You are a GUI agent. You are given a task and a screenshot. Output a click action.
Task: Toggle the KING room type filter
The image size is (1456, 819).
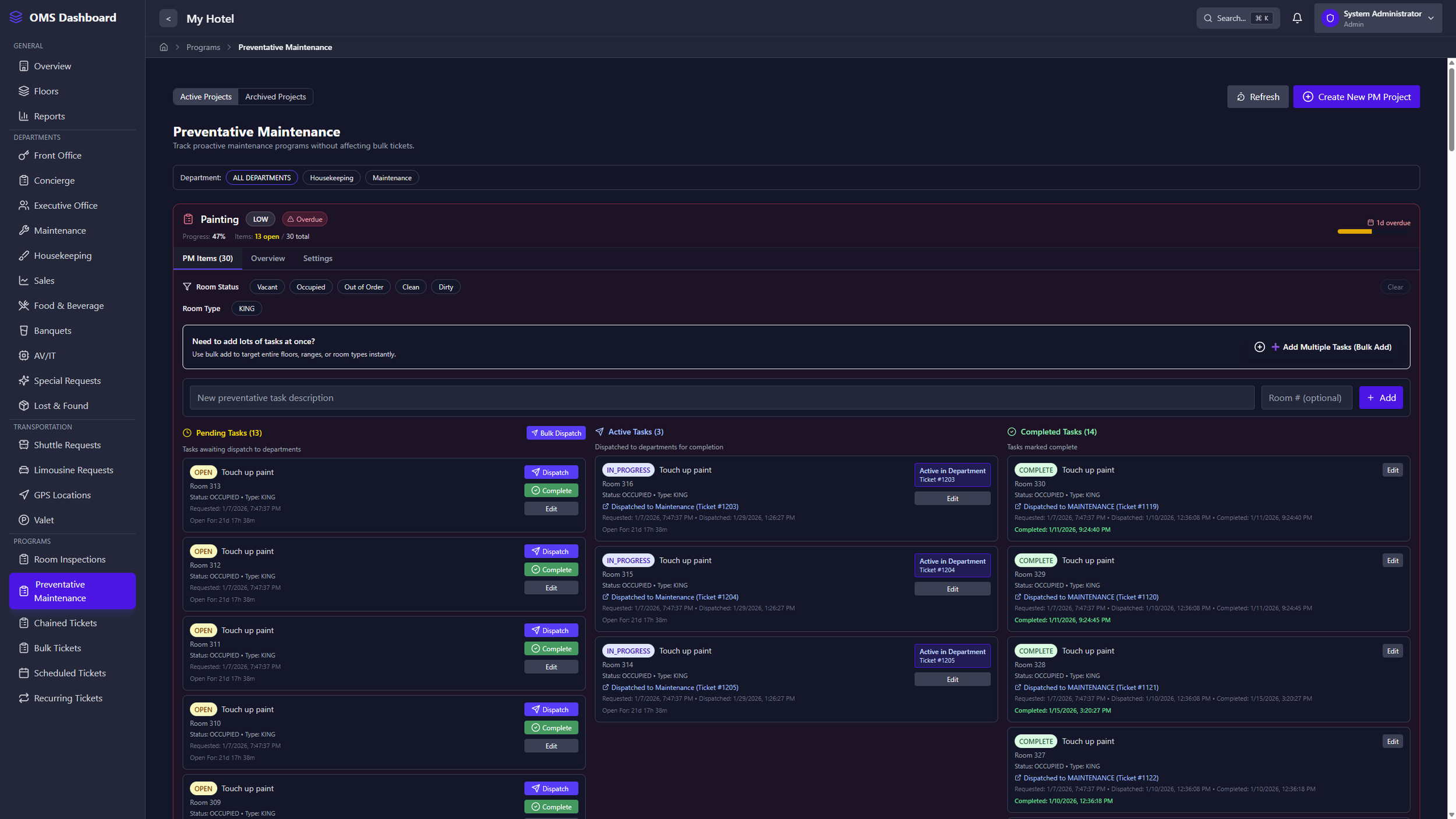[246, 309]
